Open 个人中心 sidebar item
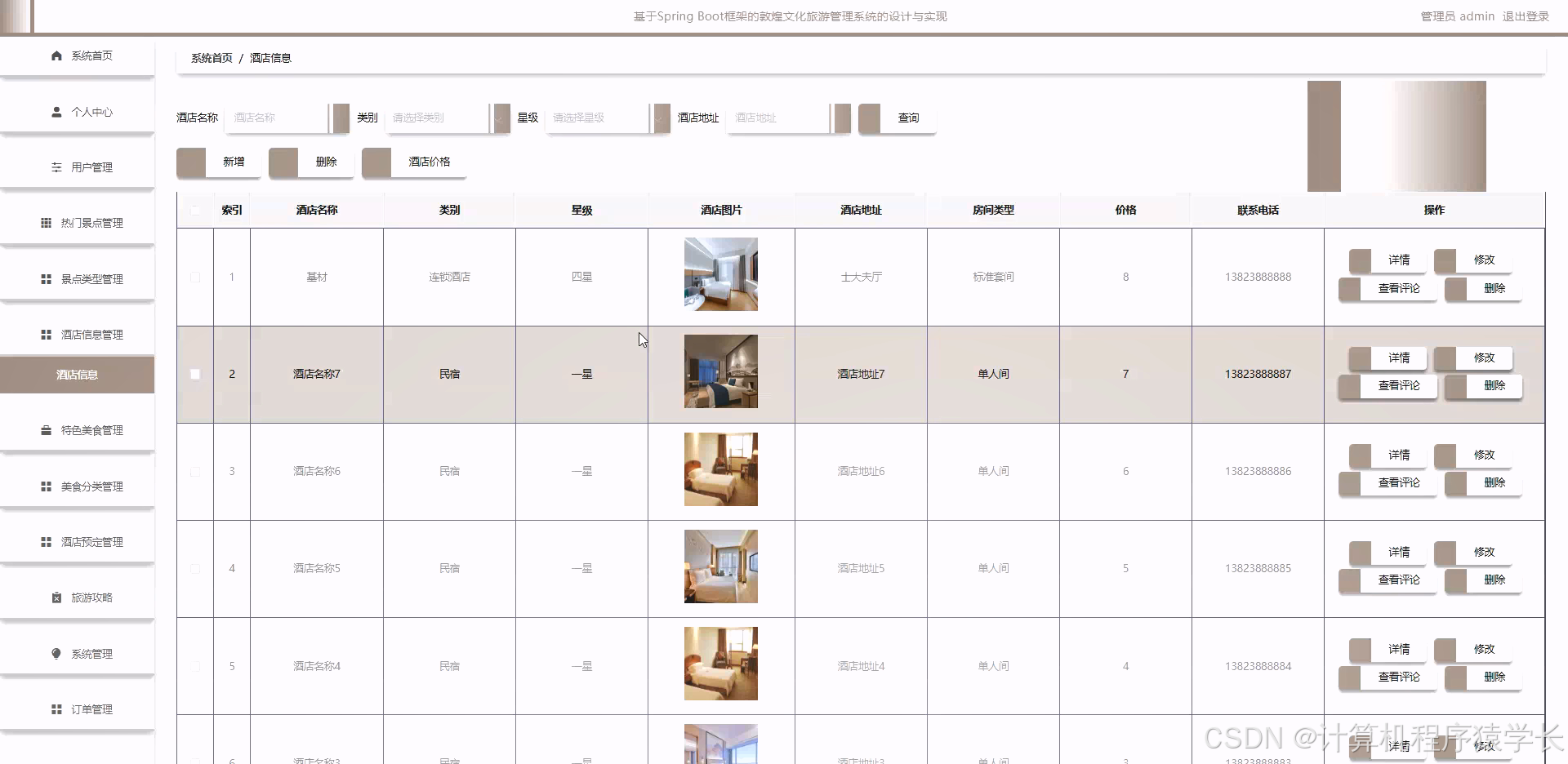The height and width of the screenshot is (764, 1568). 77,112
